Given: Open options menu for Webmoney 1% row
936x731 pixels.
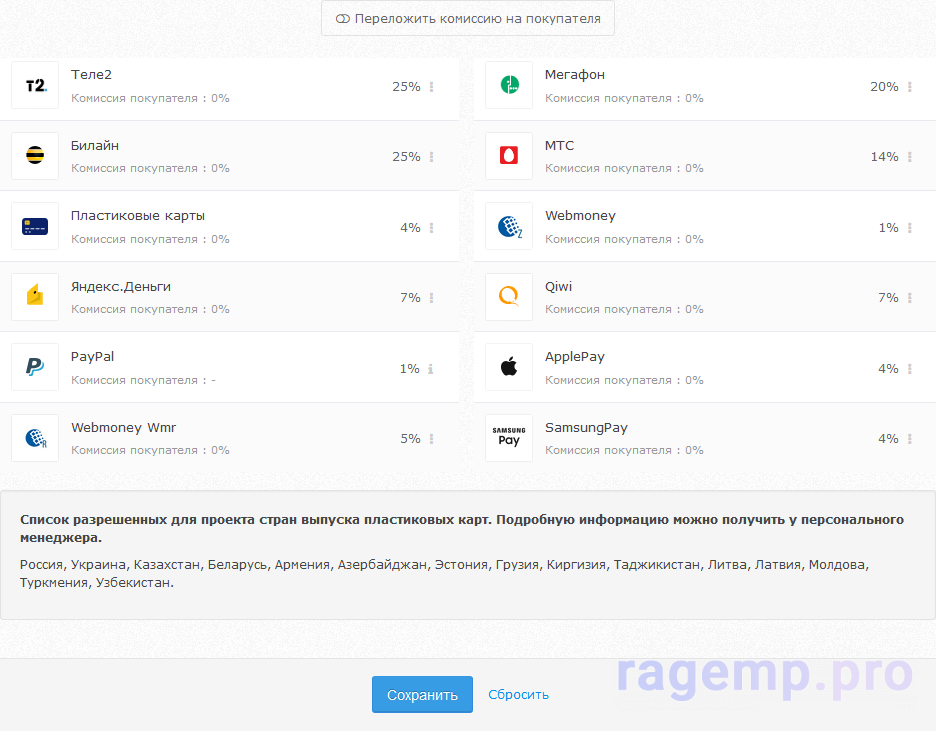Looking at the screenshot, I should tap(910, 227).
